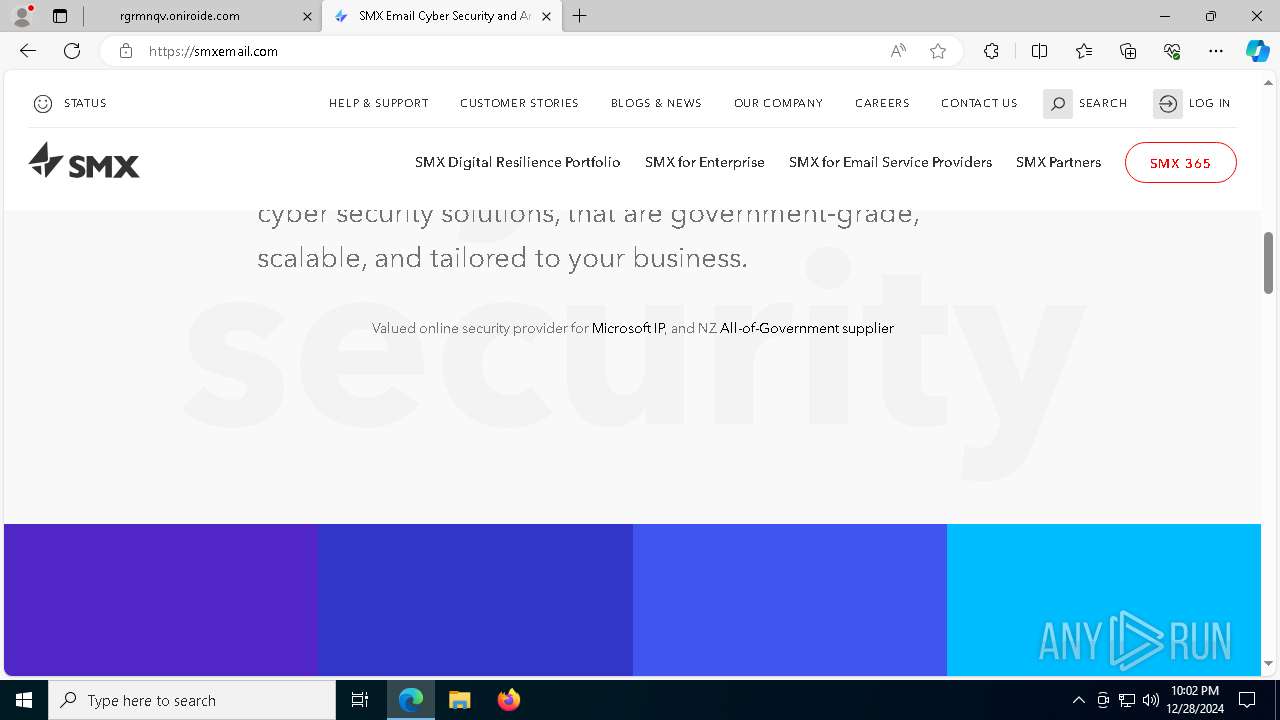1280x720 pixels.
Task: Click the SMX logo
Action: coord(84,161)
